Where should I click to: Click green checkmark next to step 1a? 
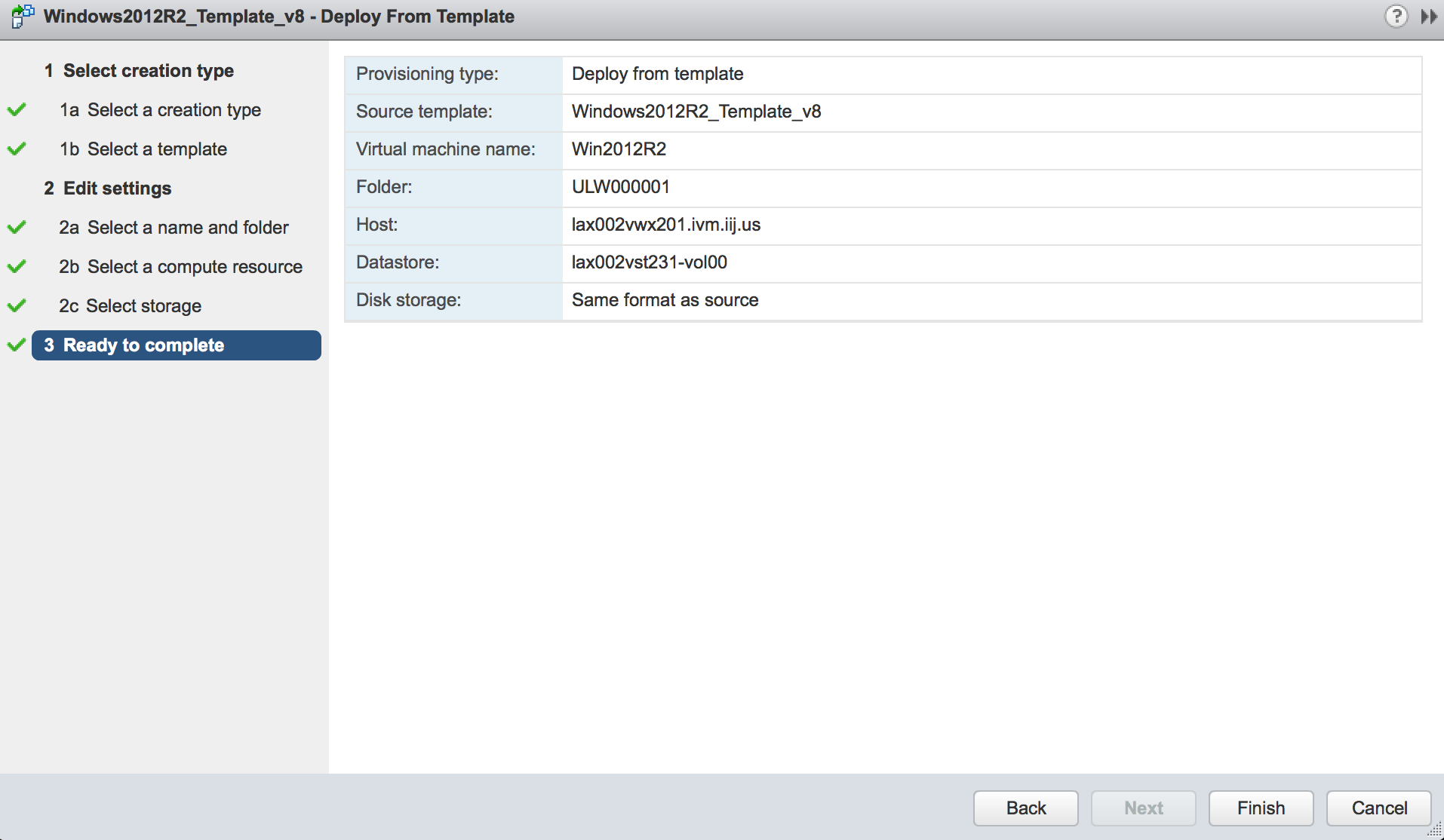tap(17, 110)
